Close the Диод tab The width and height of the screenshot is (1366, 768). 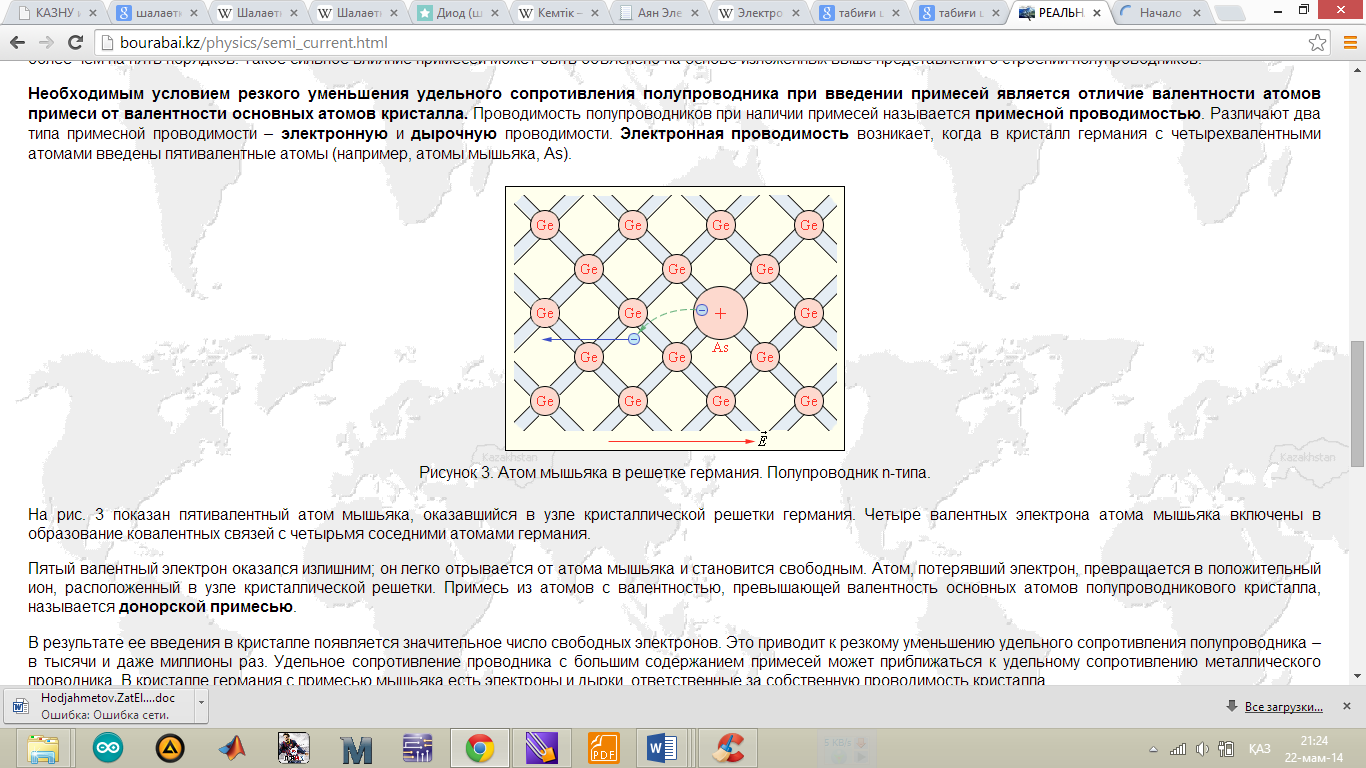click(x=496, y=14)
